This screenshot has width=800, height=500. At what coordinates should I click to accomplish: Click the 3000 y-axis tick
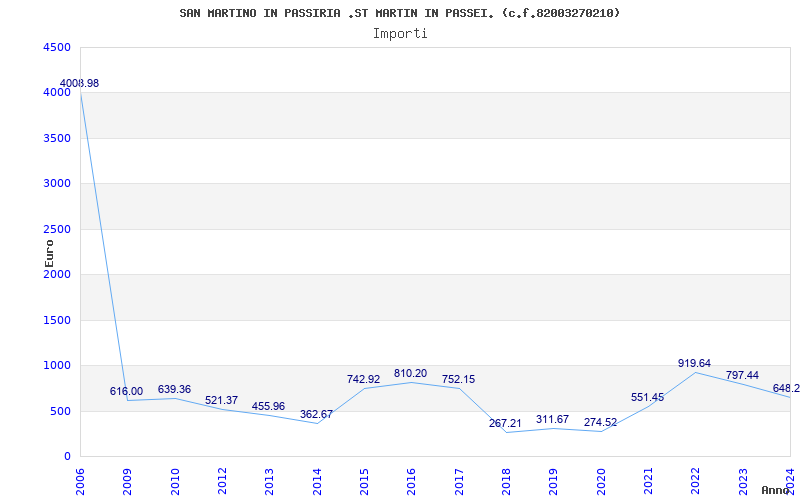[x=56, y=184]
